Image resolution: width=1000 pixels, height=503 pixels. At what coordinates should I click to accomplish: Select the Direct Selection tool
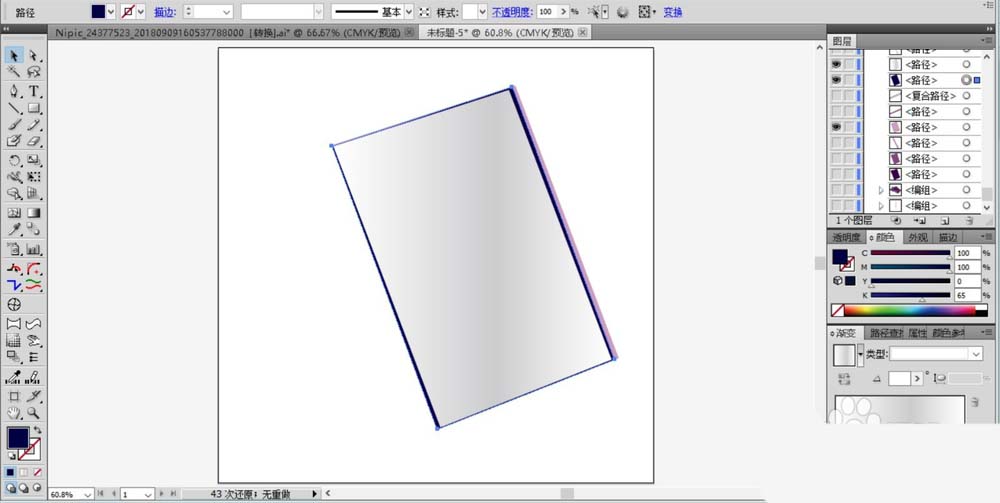coord(34,55)
